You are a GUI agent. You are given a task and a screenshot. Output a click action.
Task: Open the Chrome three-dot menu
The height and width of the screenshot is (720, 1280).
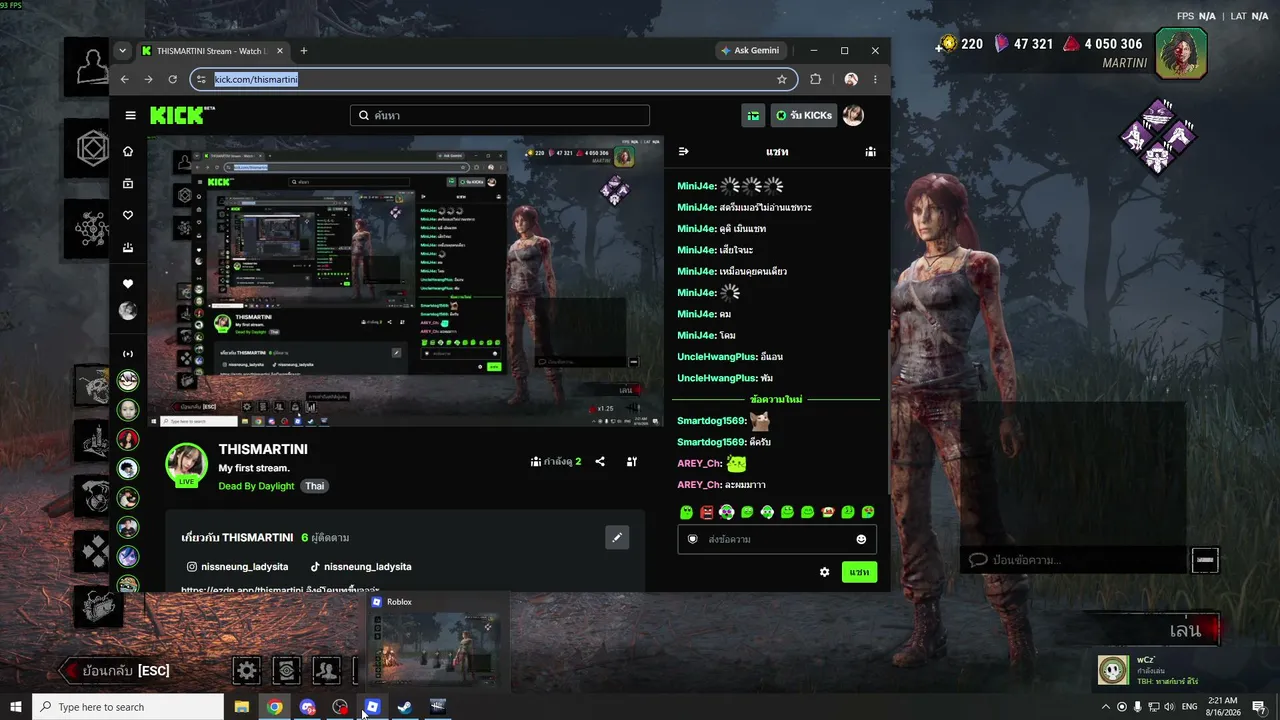pos(875,79)
